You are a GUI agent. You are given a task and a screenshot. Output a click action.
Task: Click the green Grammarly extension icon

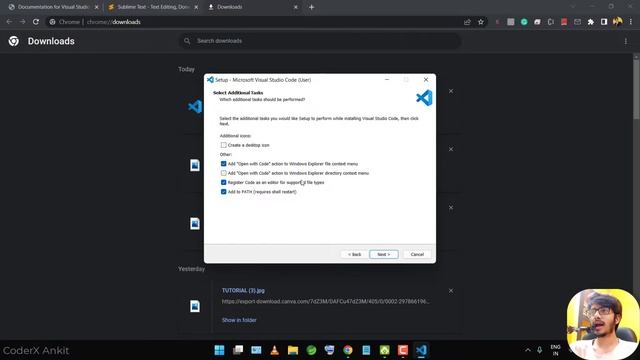tap(524, 22)
